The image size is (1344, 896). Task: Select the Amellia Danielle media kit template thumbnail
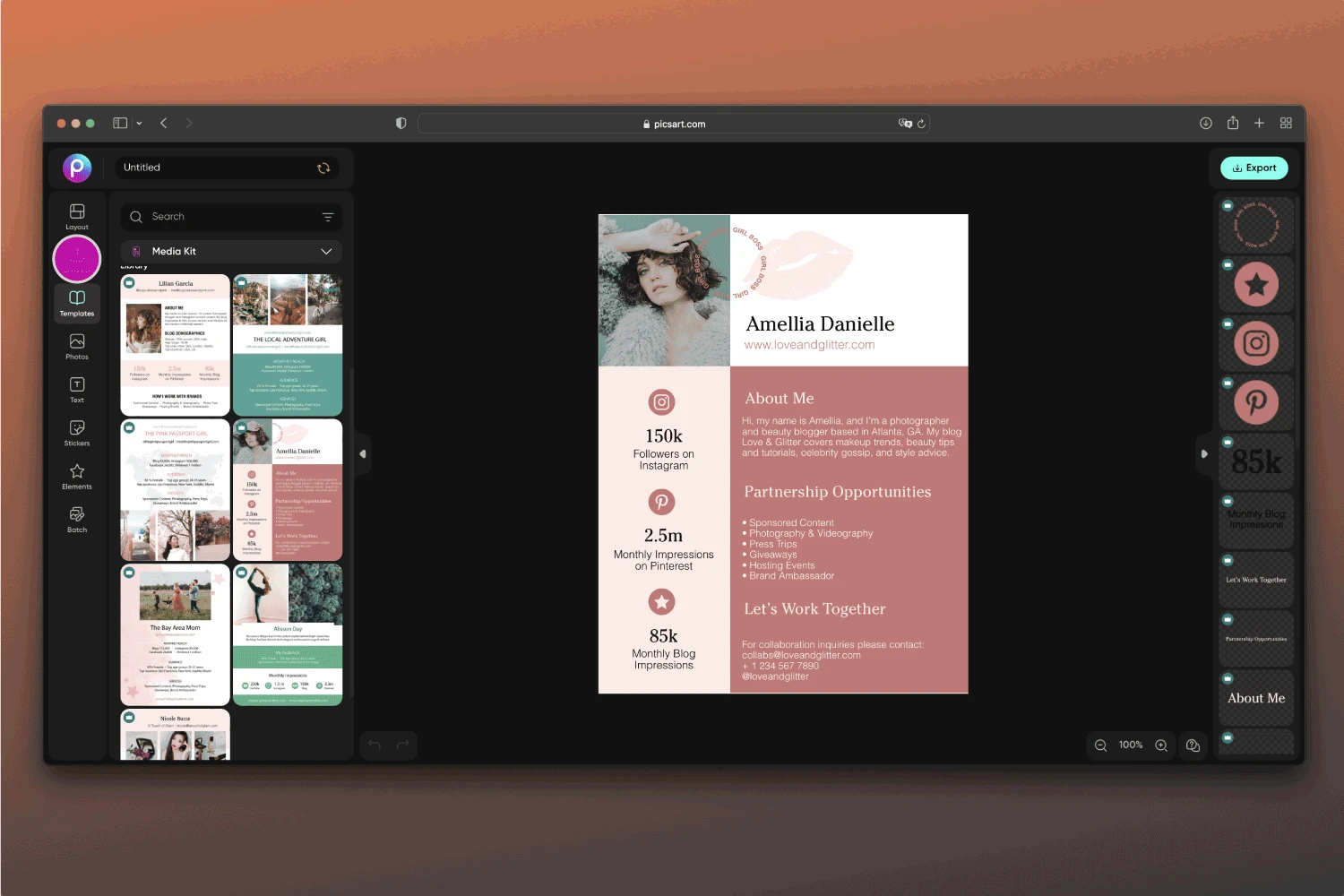(x=288, y=488)
